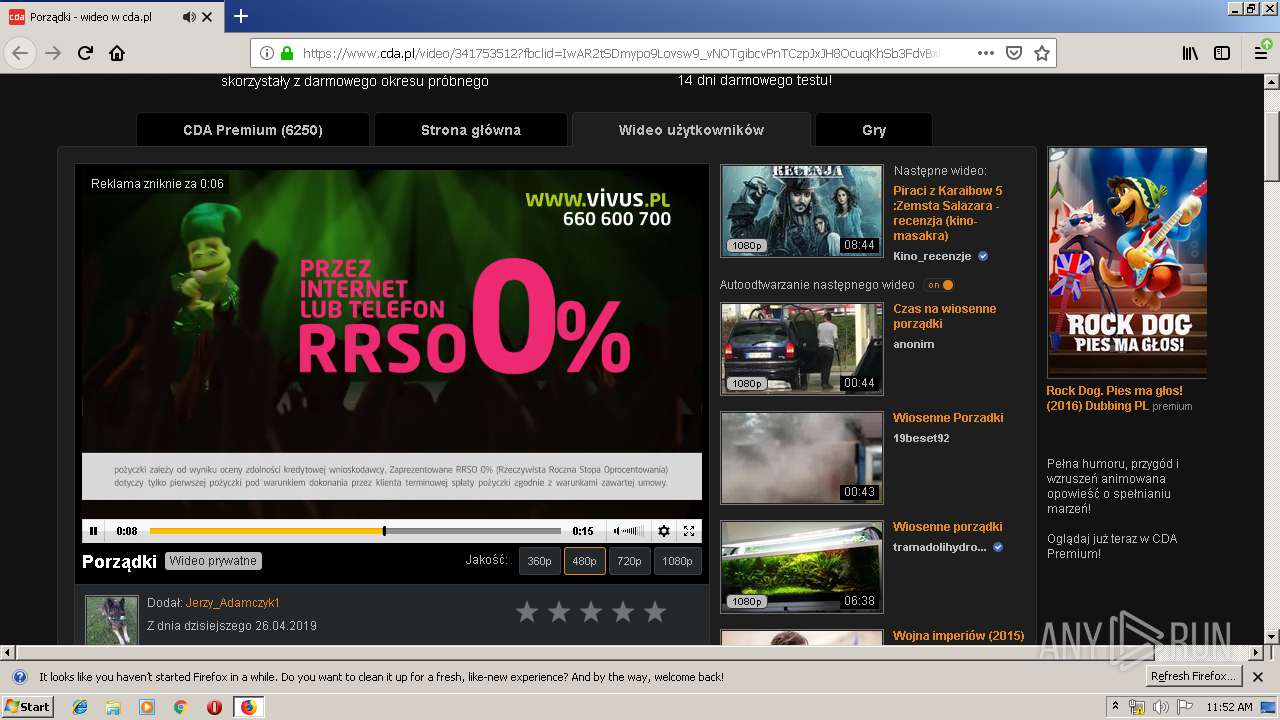Open a new browser tab
Image resolution: width=1280 pixels, height=720 pixels.
point(241,16)
